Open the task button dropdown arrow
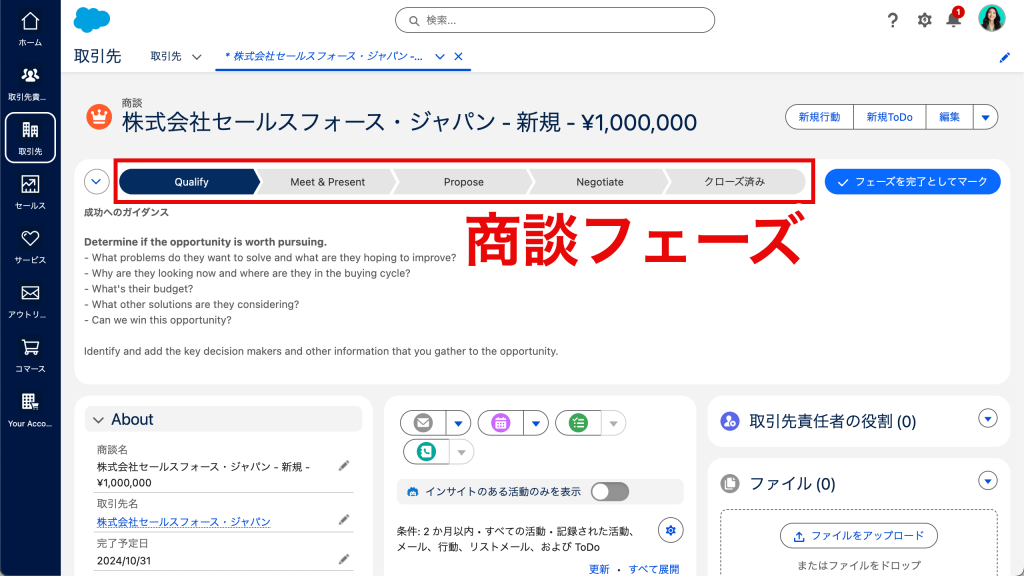 pos(613,423)
